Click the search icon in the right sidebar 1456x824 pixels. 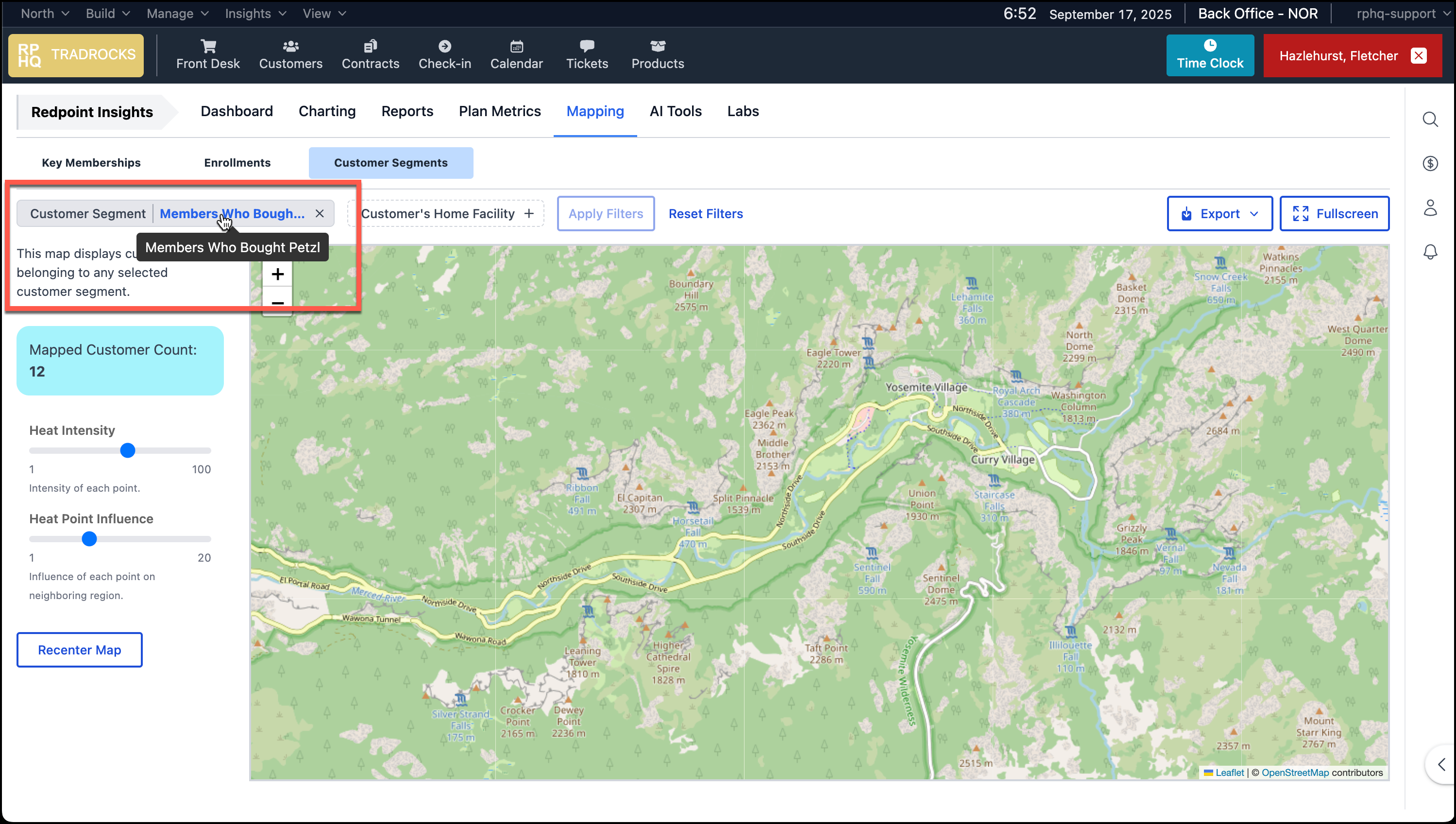point(1431,120)
